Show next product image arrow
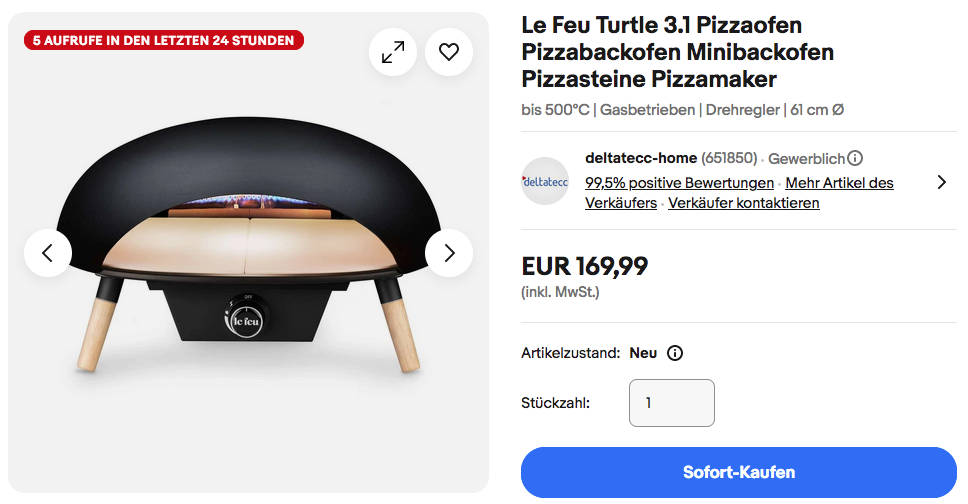The image size is (968, 504). pyautogui.click(x=449, y=253)
